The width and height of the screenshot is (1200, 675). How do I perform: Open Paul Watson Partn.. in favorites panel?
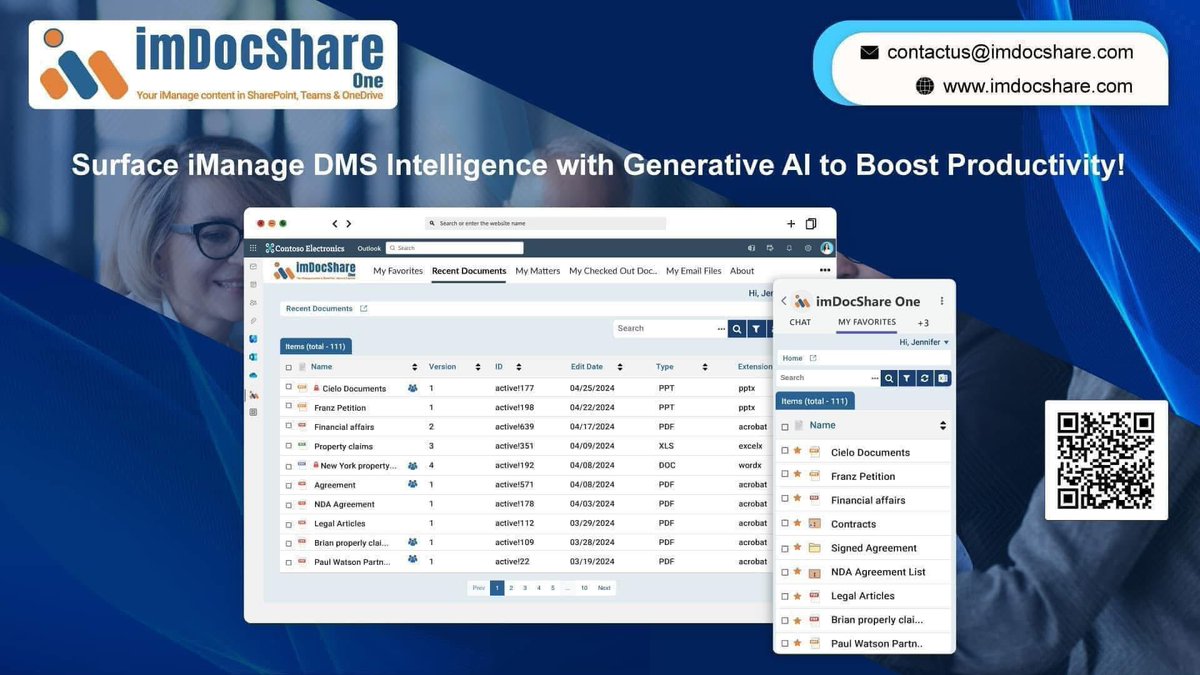tap(877, 643)
